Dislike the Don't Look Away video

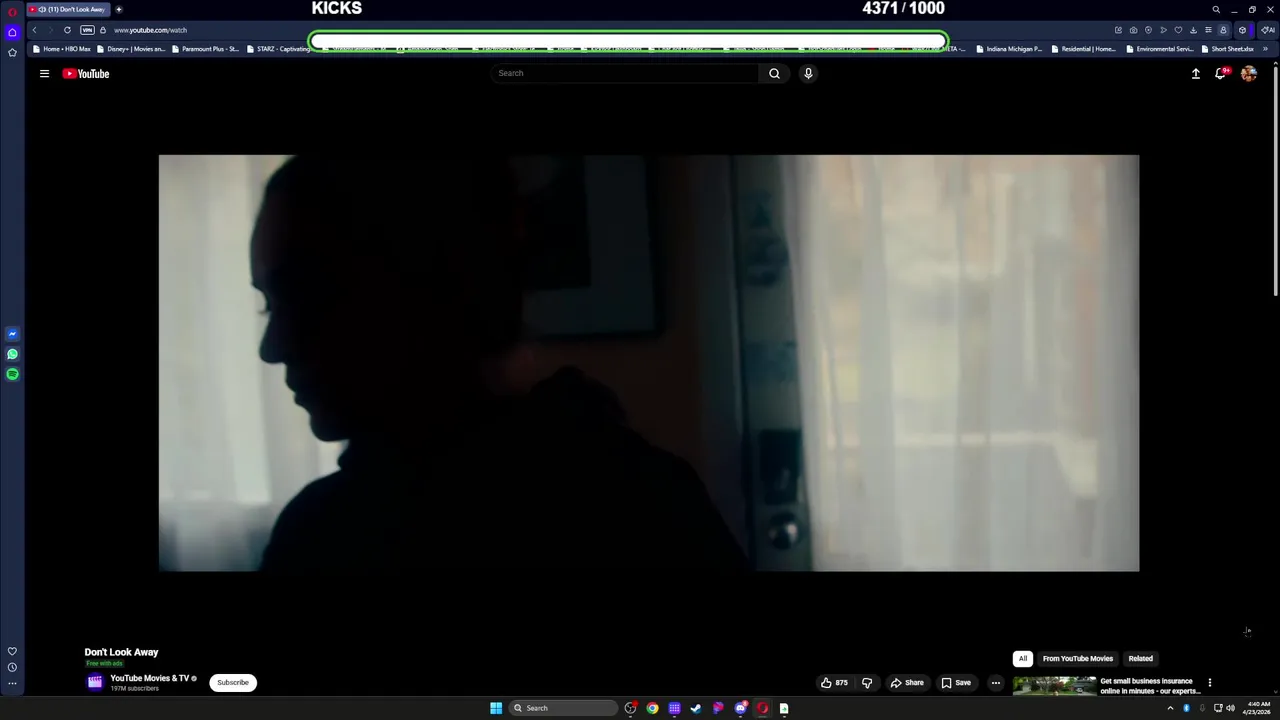click(x=867, y=683)
